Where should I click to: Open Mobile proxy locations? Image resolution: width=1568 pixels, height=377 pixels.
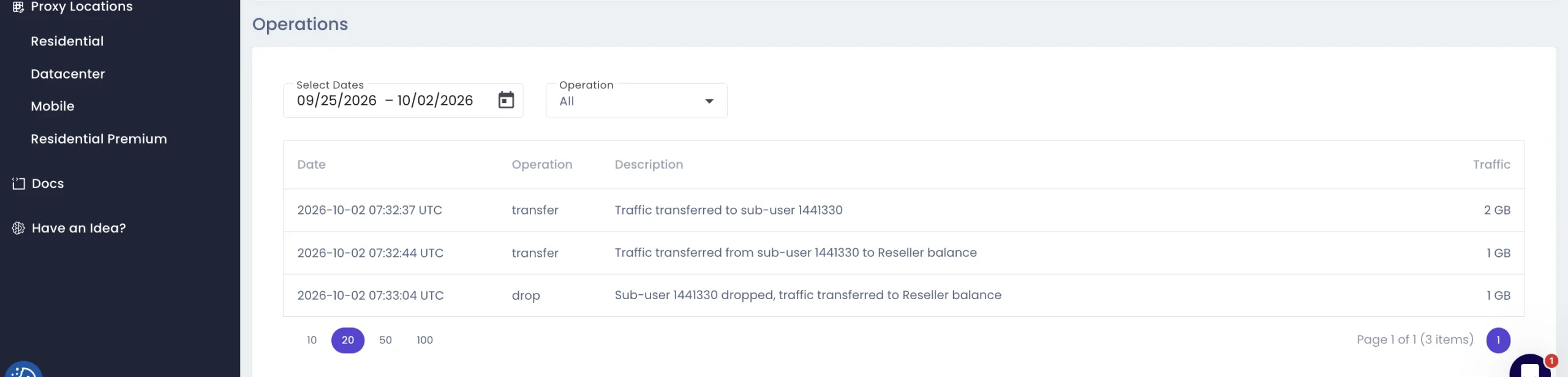pyautogui.click(x=53, y=106)
